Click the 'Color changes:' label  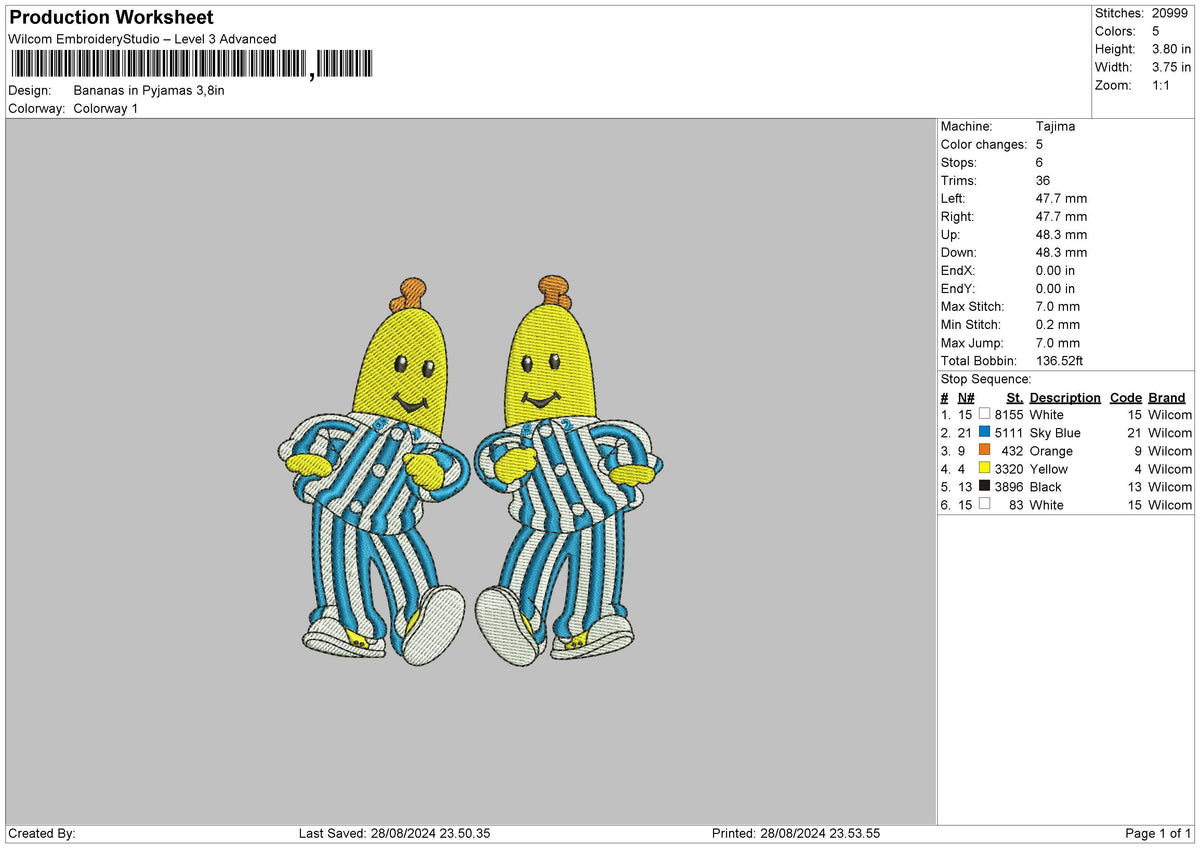[983, 144]
